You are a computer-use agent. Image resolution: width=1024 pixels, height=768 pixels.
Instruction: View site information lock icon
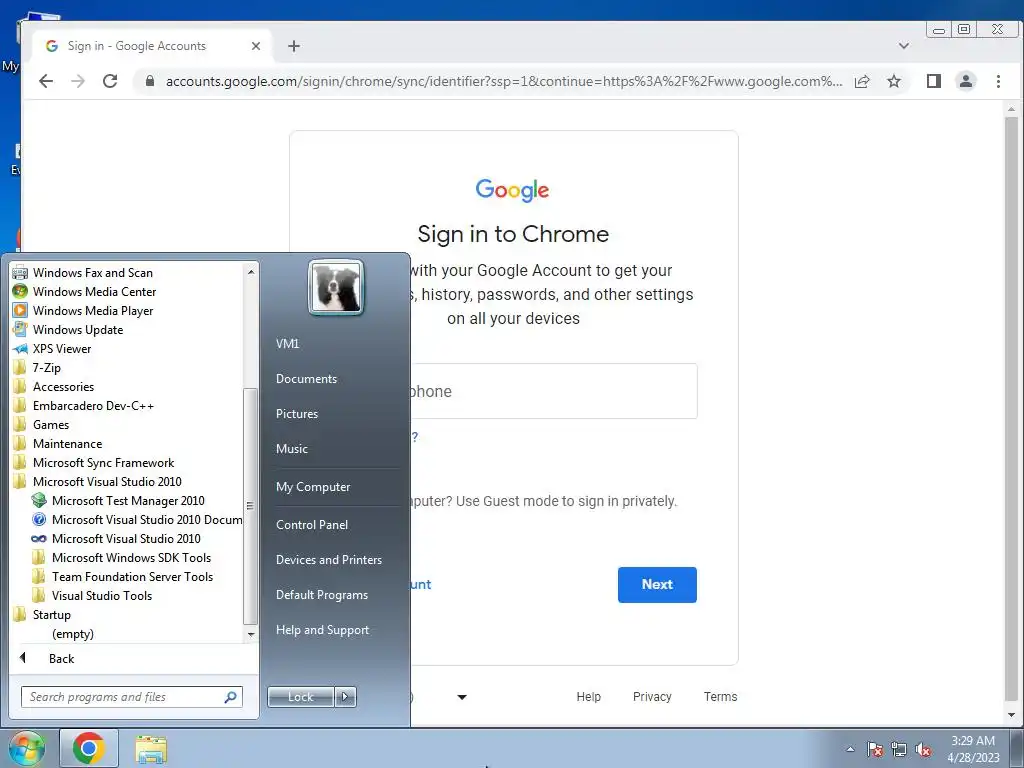(x=150, y=81)
